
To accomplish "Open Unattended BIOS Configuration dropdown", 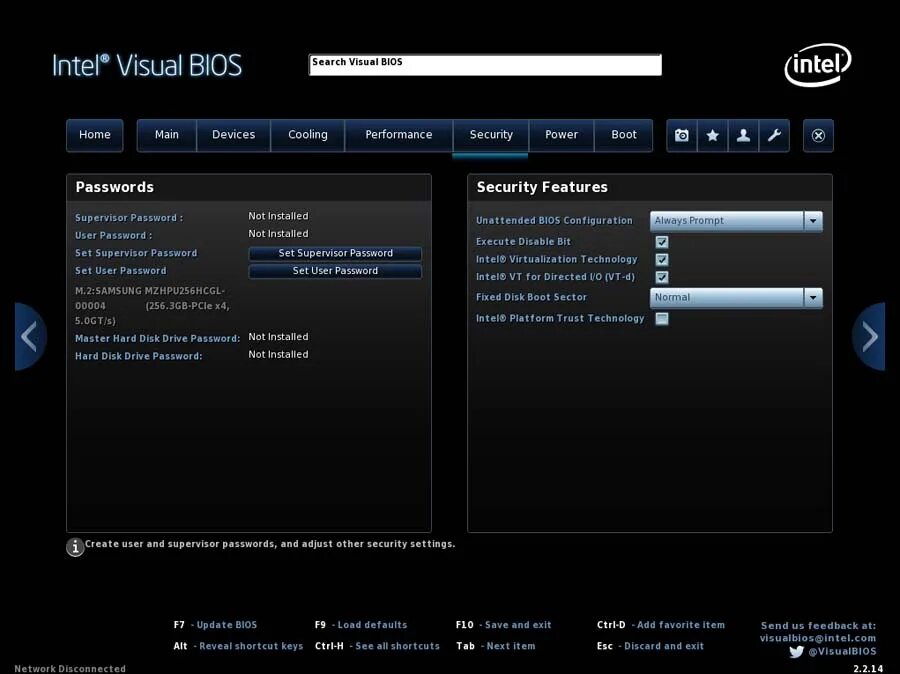I will point(736,220).
